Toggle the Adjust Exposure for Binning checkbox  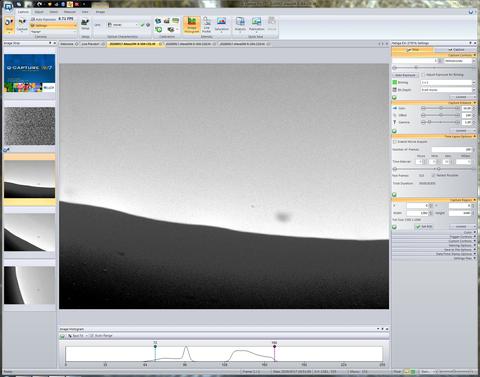click(423, 75)
